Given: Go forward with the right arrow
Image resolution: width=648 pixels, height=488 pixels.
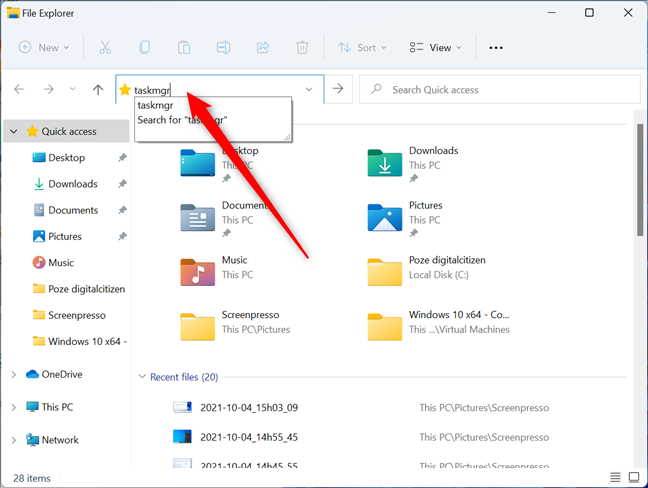Looking at the screenshot, I should coord(48,89).
